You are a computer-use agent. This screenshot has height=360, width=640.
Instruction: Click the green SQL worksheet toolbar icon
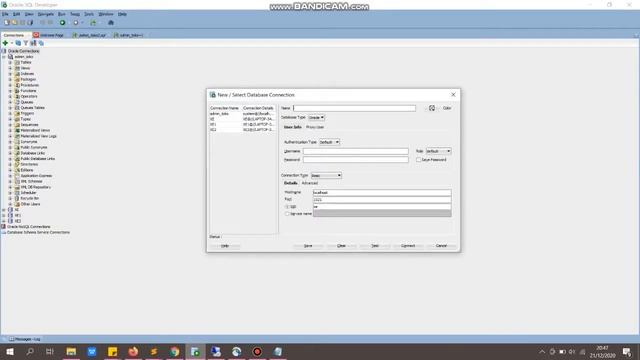pos(93,22)
